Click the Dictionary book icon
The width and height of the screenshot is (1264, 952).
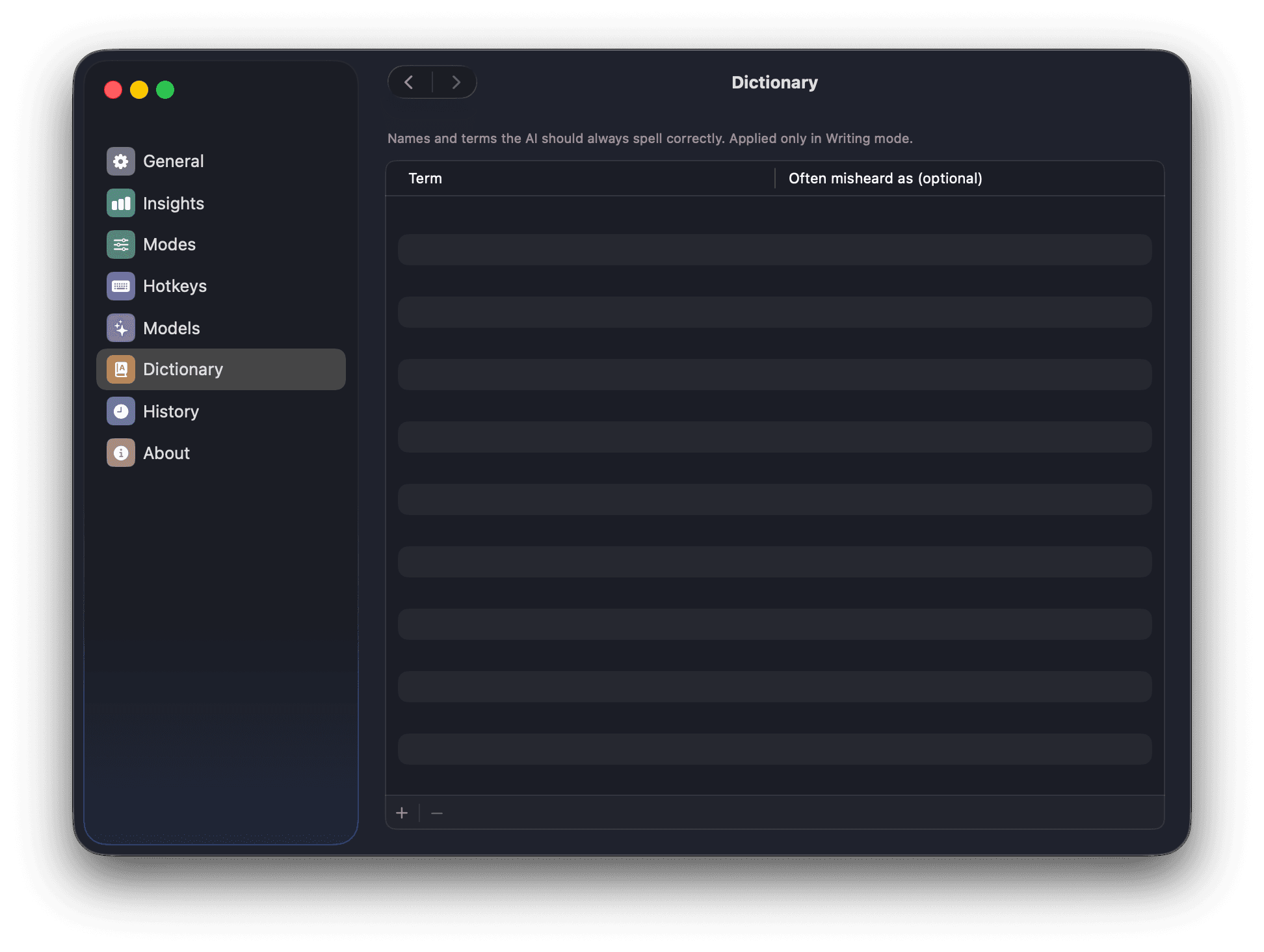(x=121, y=369)
